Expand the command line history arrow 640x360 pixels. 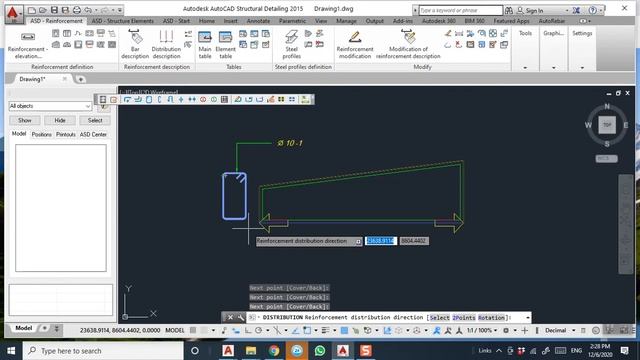point(527,318)
